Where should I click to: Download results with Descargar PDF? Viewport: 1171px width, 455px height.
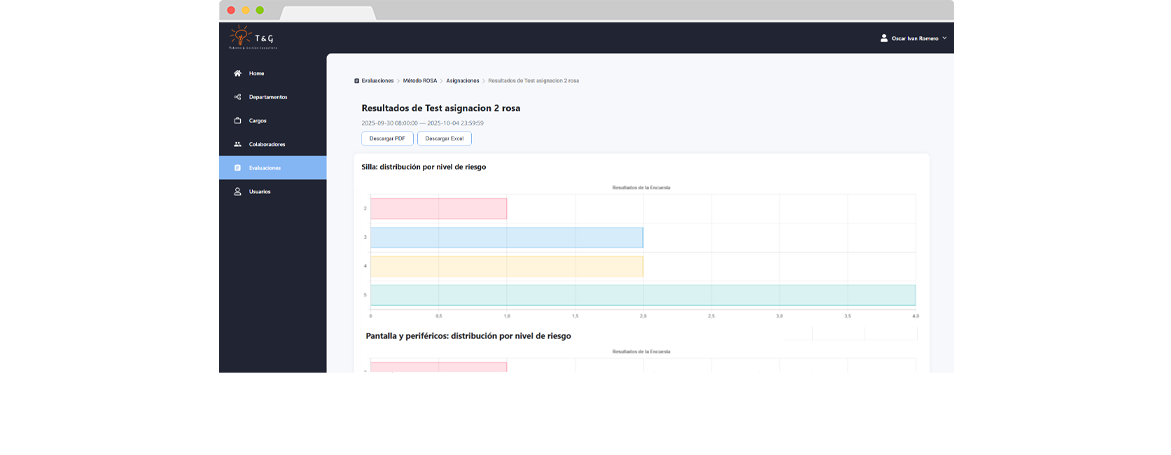(x=387, y=139)
